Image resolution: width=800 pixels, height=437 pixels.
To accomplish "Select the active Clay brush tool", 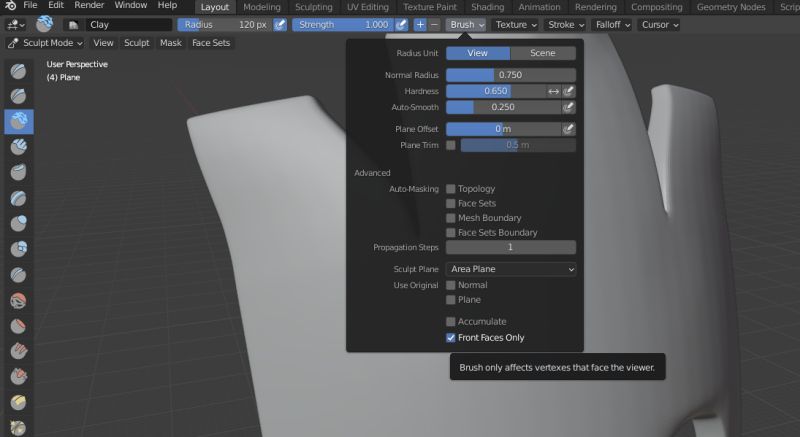I will coord(19,122).
